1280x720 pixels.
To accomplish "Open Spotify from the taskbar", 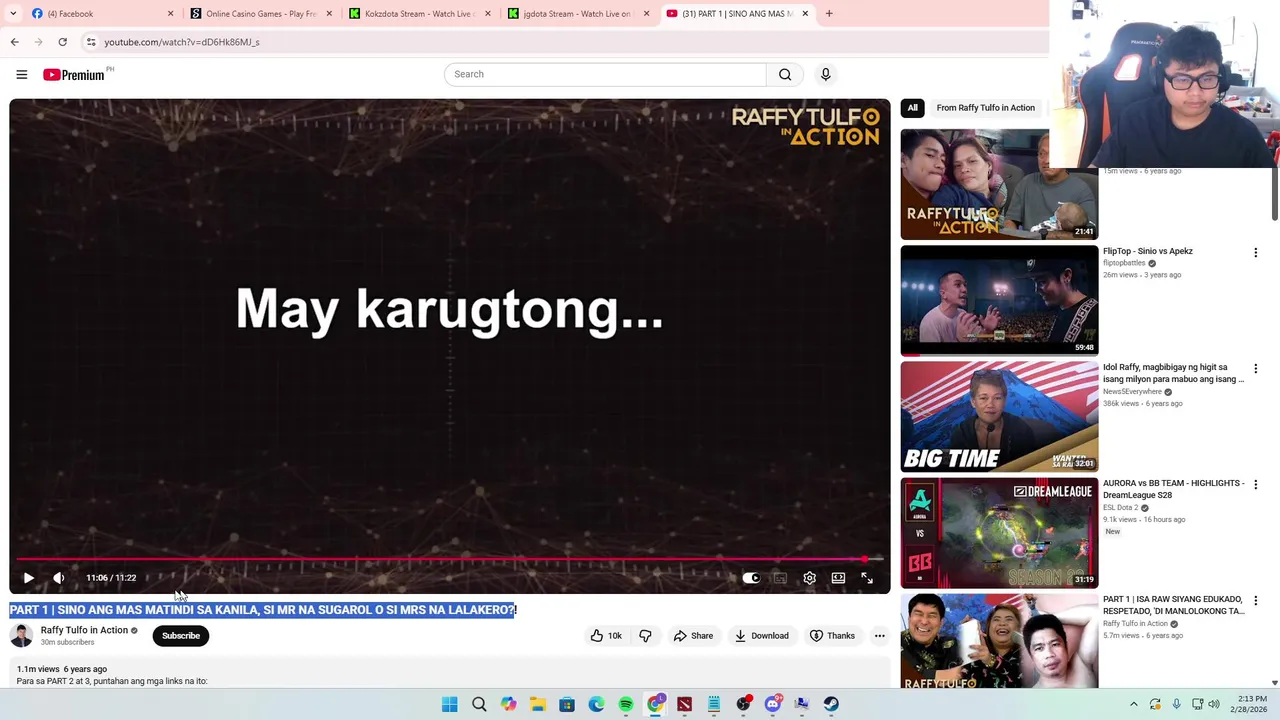I will coord(626,704).
